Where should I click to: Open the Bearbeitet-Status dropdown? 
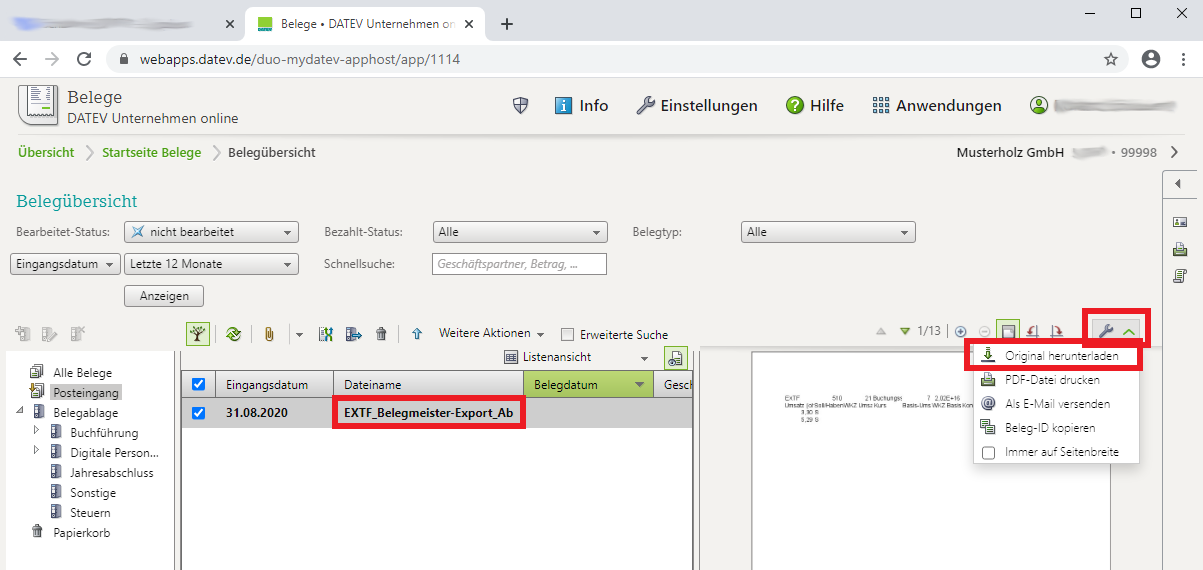pos(211,232)
